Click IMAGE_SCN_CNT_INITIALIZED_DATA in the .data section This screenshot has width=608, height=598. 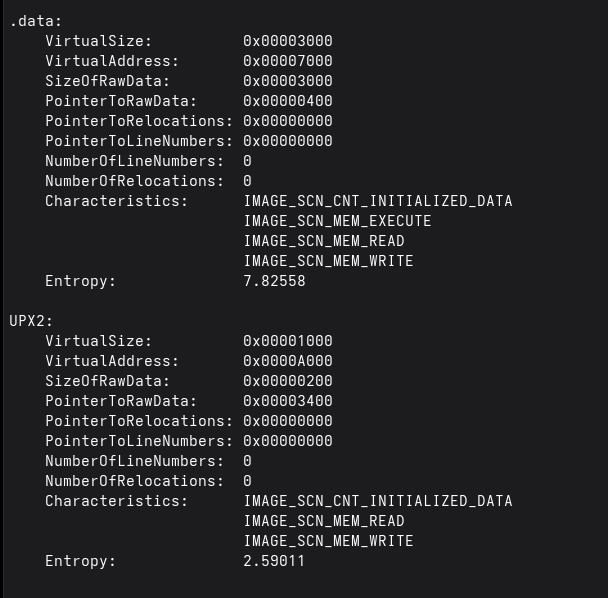pos(377,201)
